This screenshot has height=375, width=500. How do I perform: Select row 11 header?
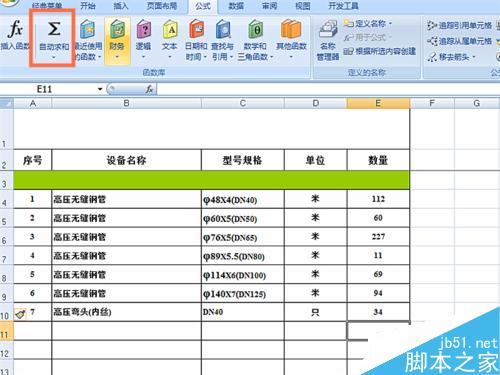[x=6, y=331]
